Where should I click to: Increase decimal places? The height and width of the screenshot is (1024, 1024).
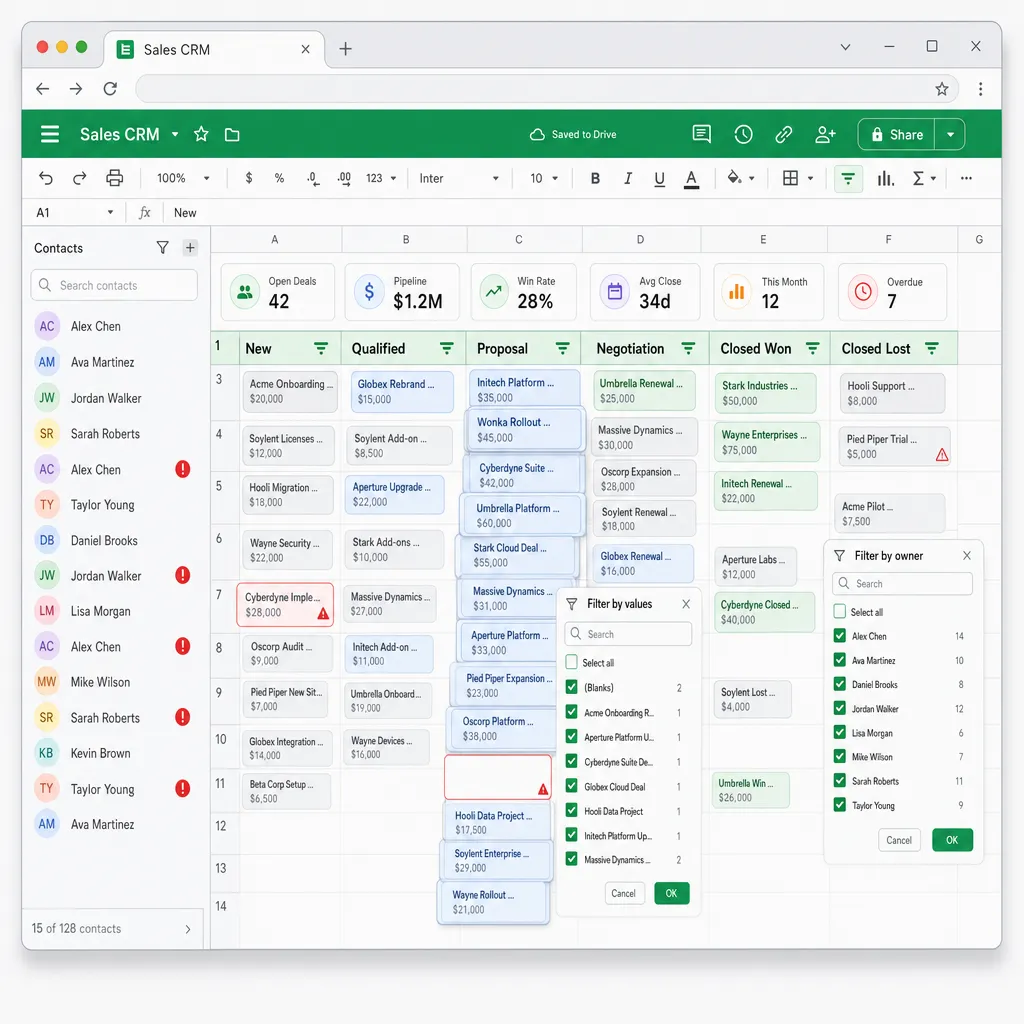[344, 178]
